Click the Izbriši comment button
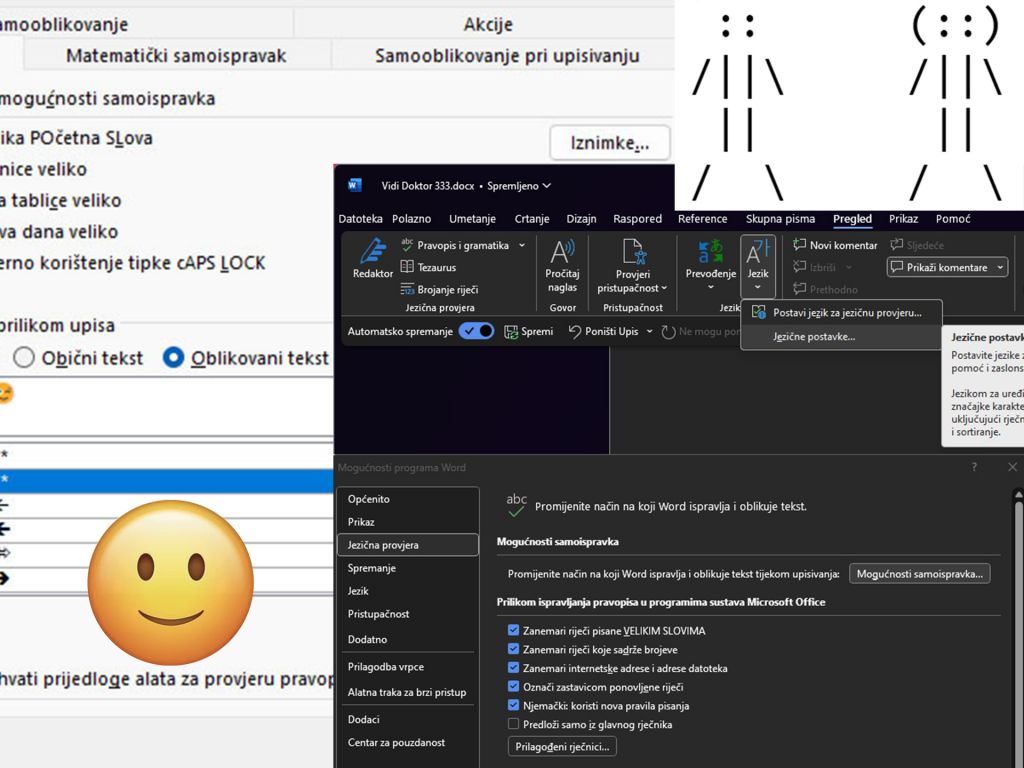 814,267
